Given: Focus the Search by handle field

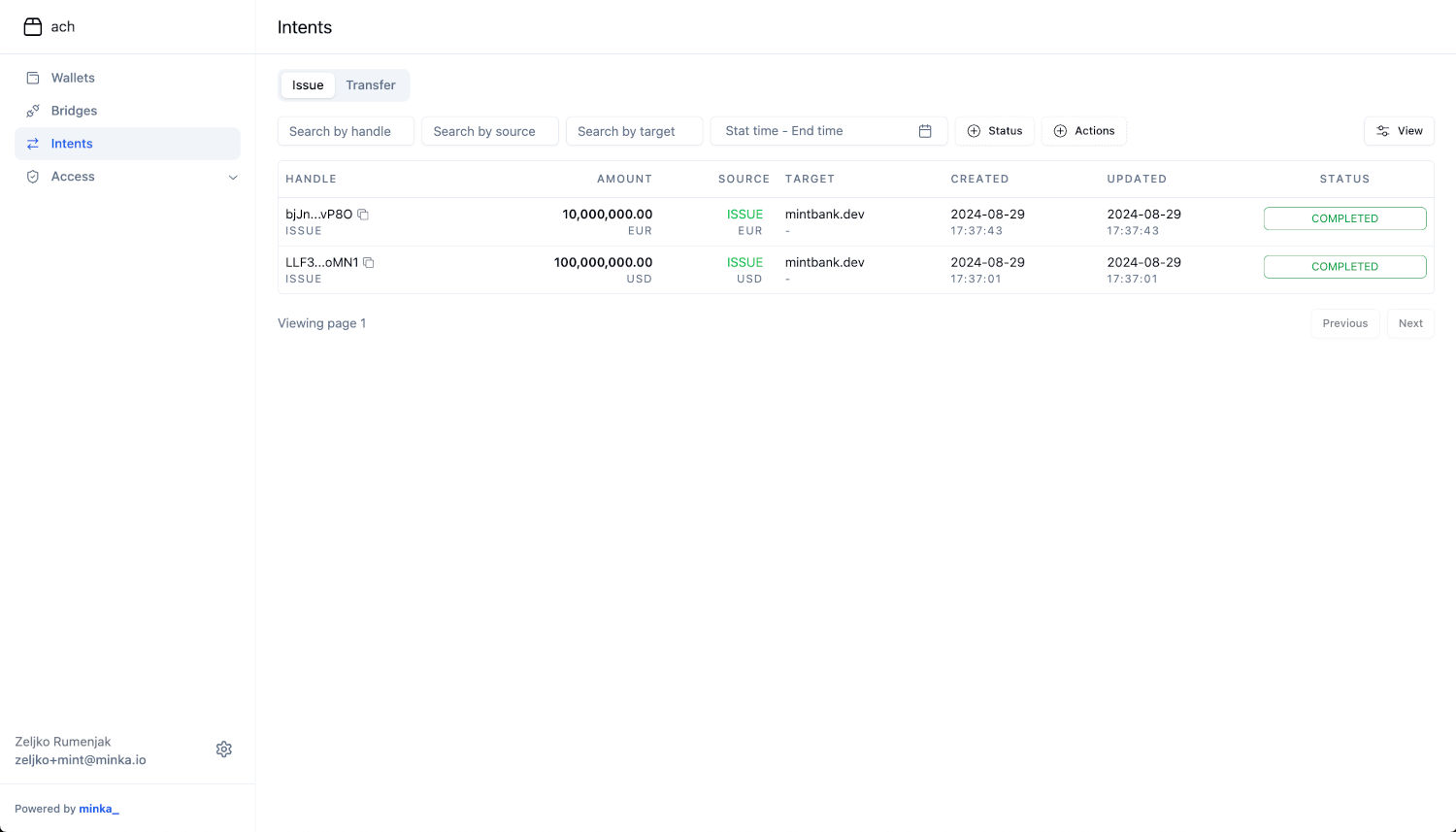Looking at the screenshot, I should pyautogui.click(x=346, y=131).
